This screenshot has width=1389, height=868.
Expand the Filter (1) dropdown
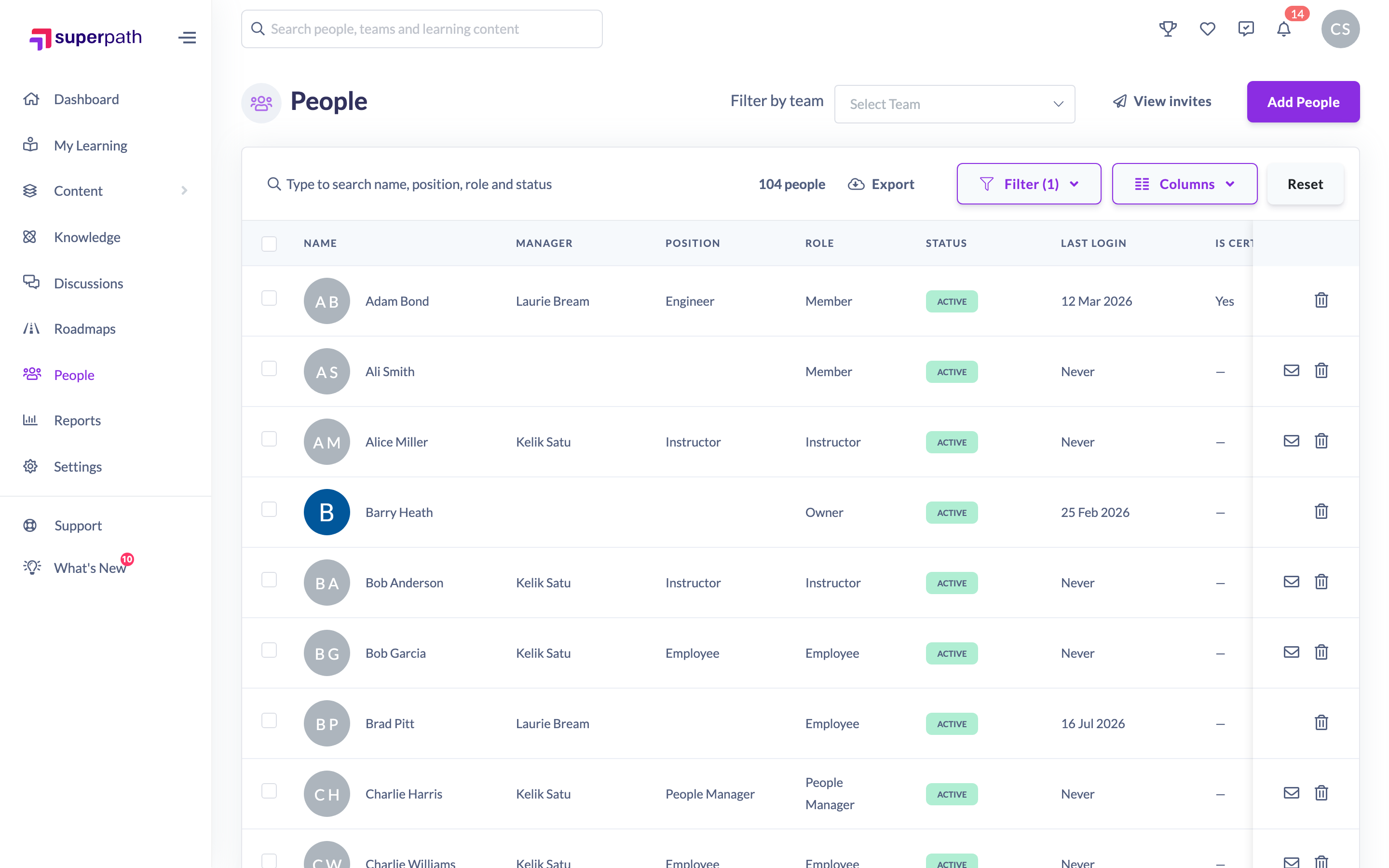tap(1029, 184)
